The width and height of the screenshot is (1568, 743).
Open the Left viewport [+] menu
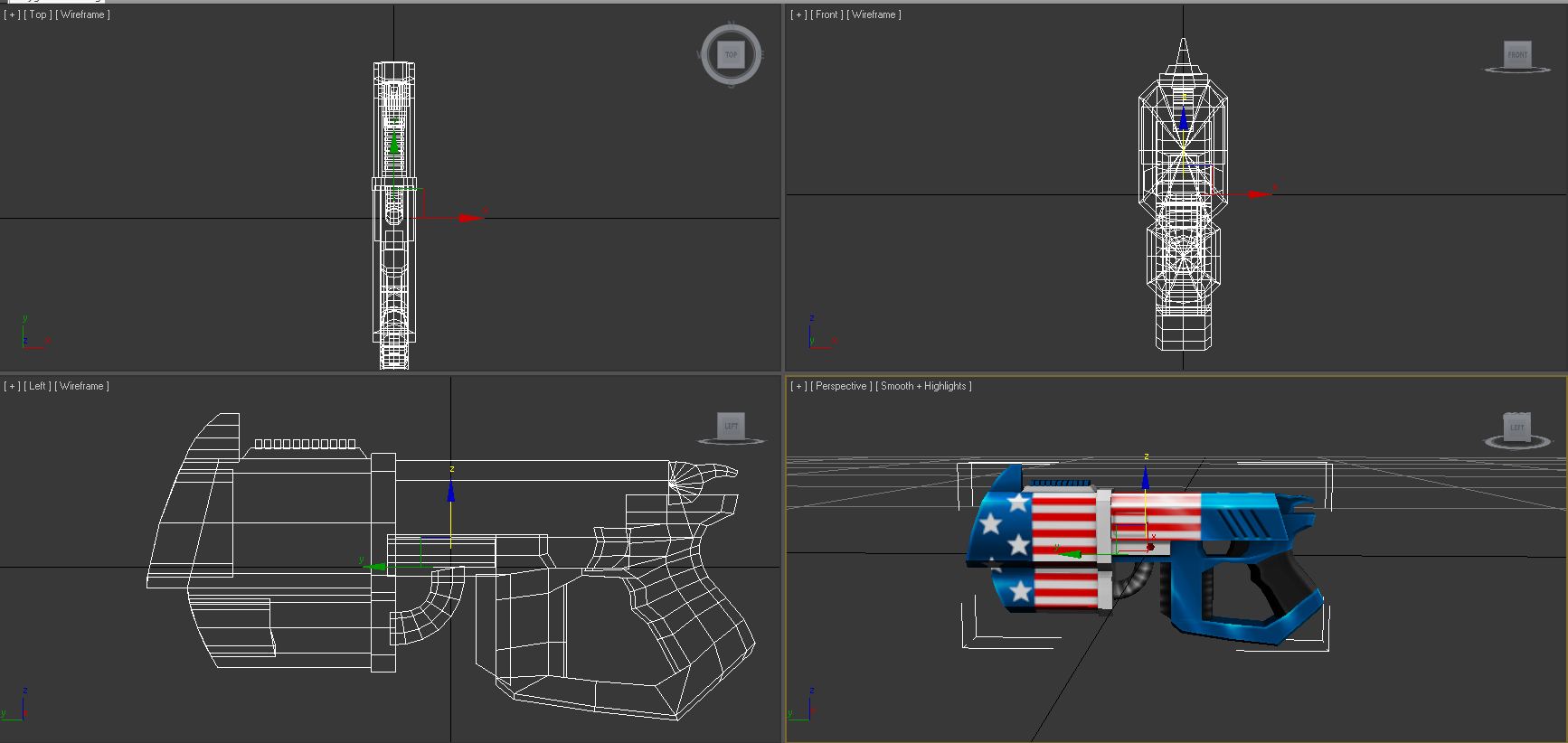[13, 386]
